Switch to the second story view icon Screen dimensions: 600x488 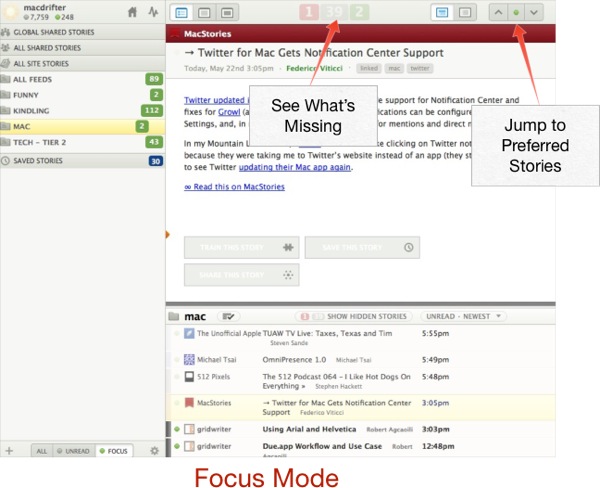click(x=204, y=13)
